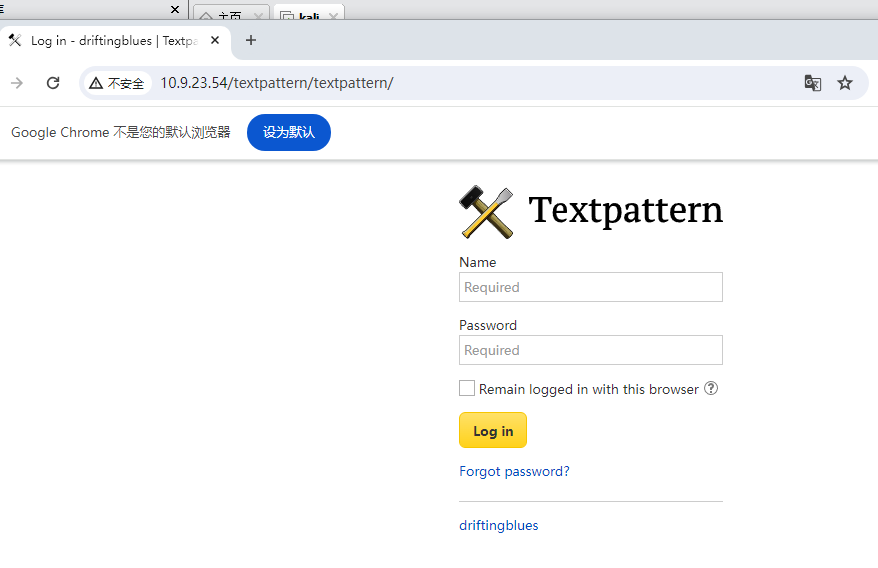Open the driftingblues site link
This screenshot has width=878, height=568.
pyautogui.click(x=498, y=525)
